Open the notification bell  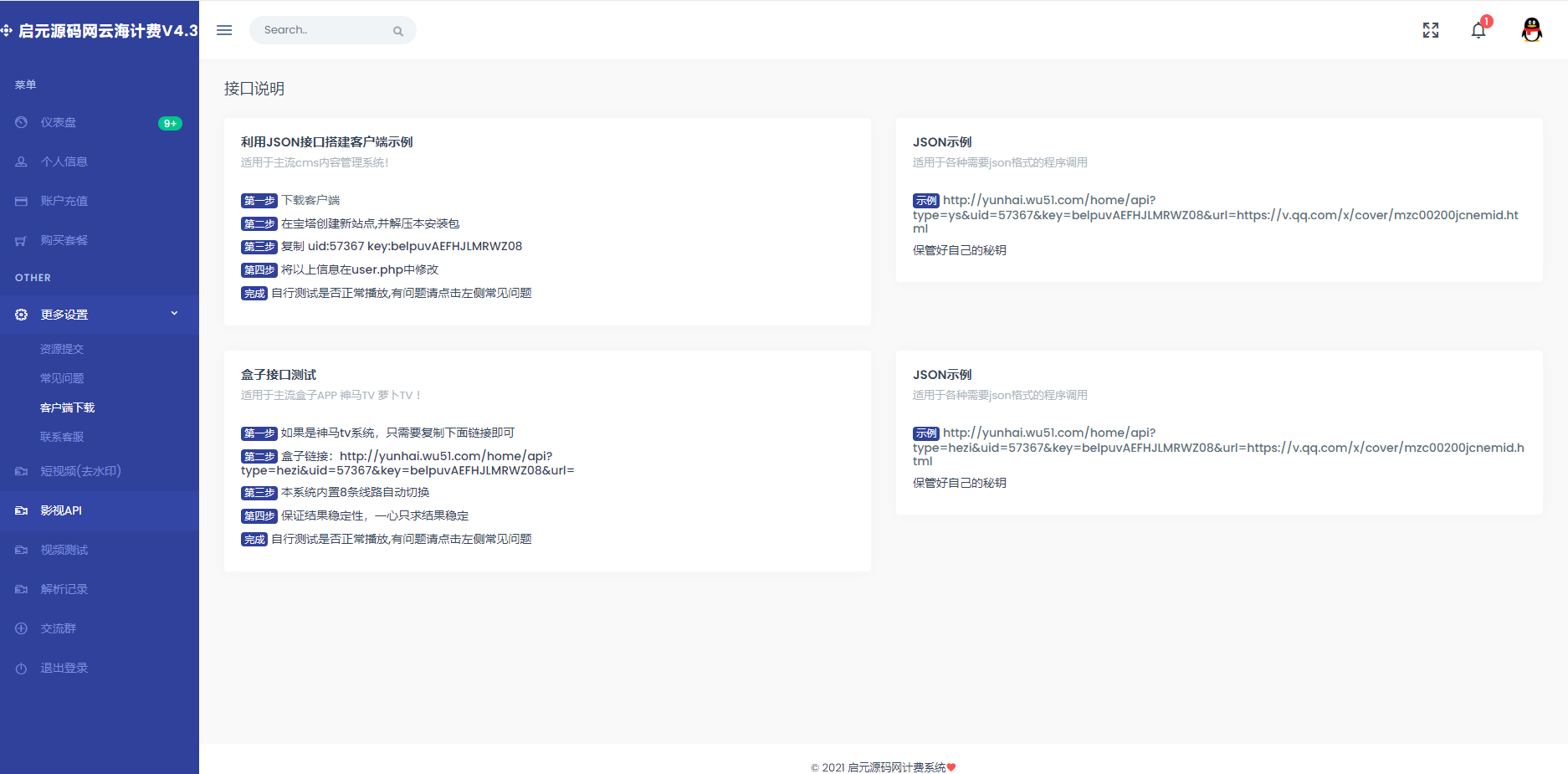click(1478, 30)
